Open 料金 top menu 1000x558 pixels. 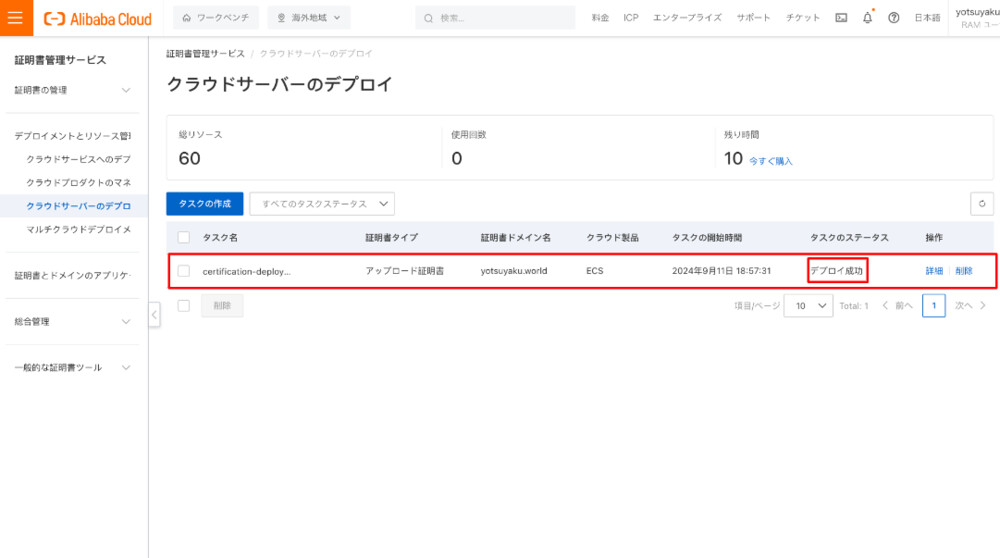[600, 18]
